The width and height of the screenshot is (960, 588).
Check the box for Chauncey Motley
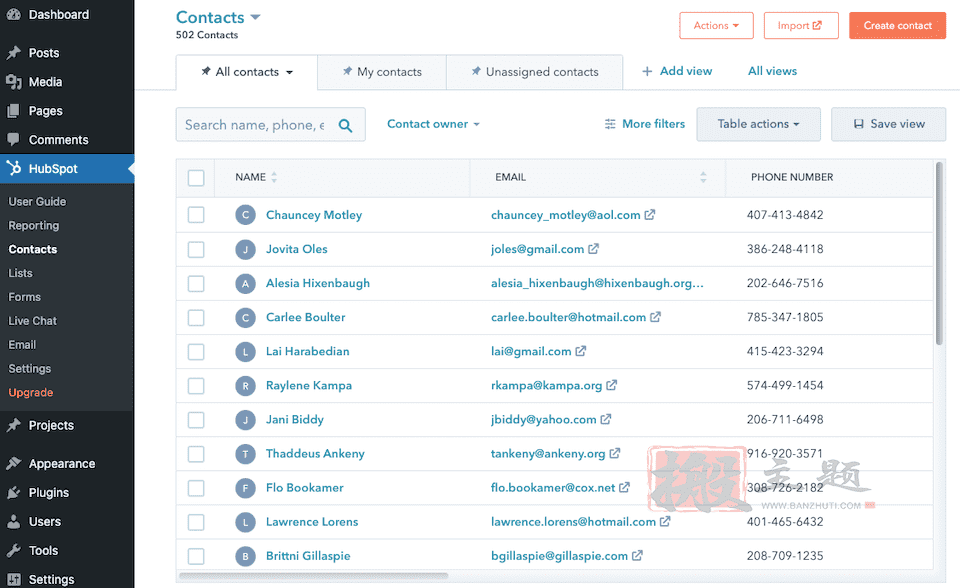[196, 215]
